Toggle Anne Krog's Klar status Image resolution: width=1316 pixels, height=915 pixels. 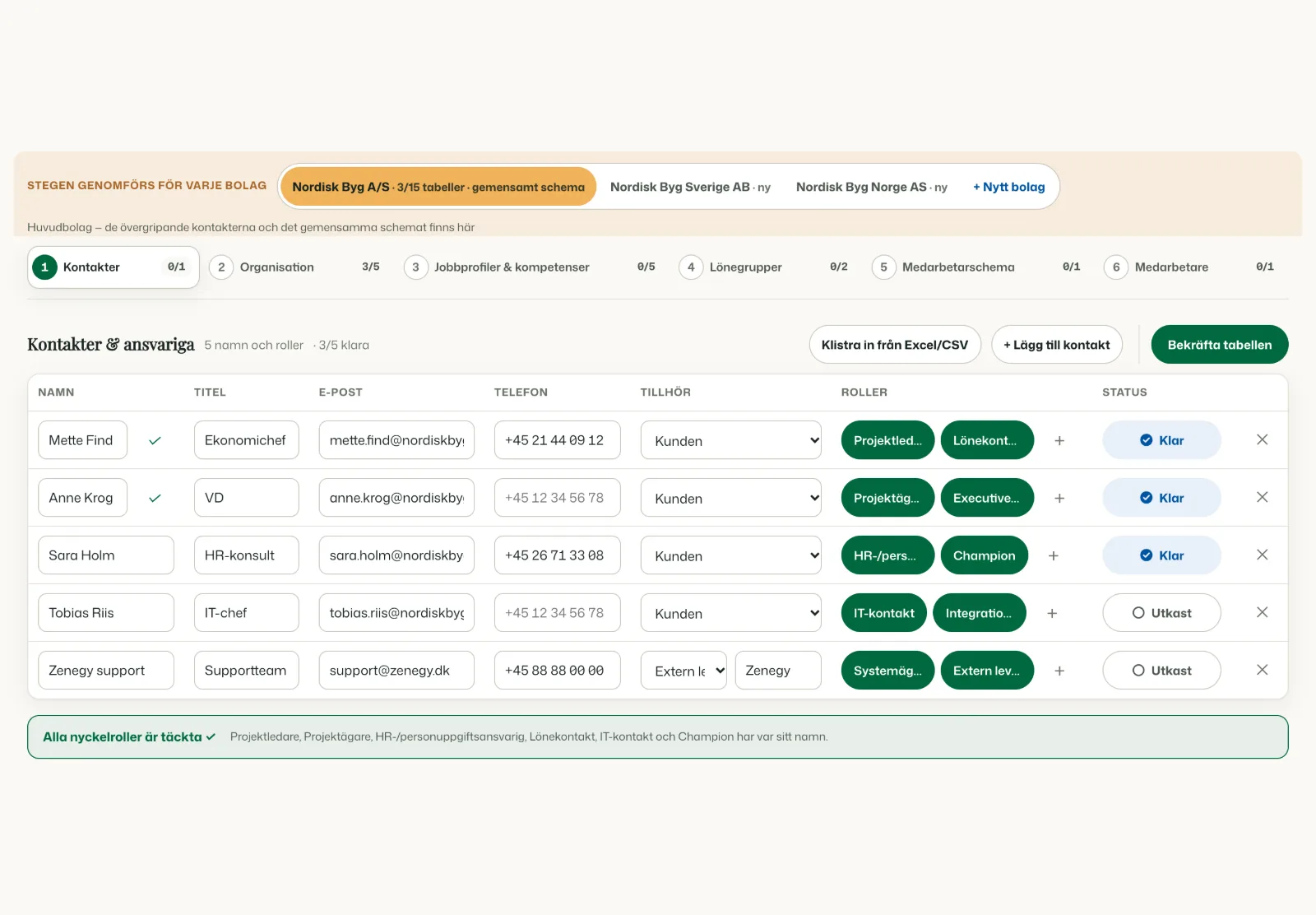click(x=1161, y=498)
